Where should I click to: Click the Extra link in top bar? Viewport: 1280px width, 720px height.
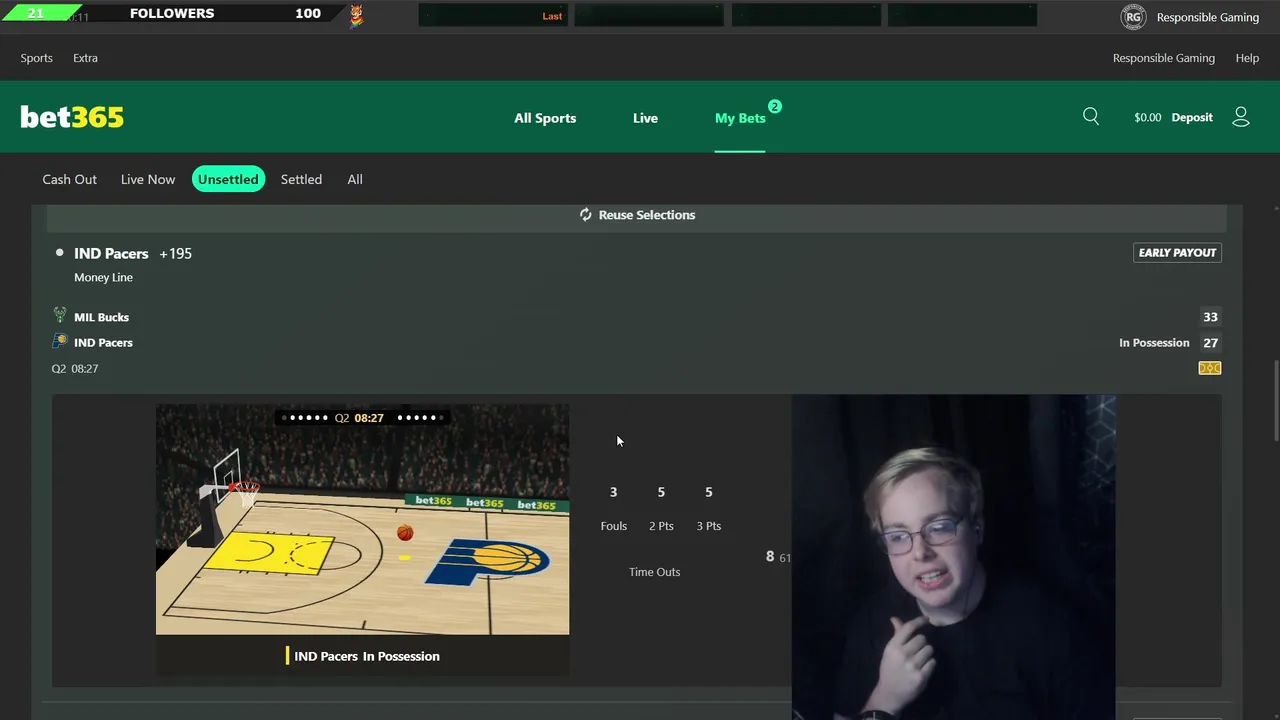(x=85, y=58)
